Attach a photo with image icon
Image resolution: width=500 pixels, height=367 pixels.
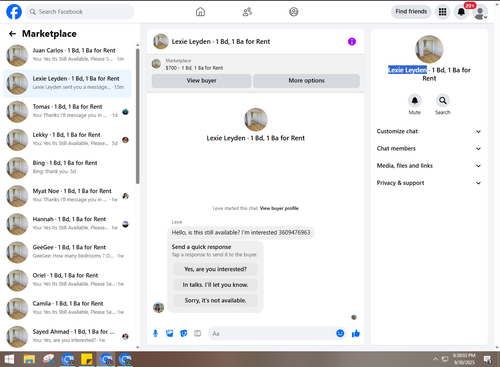[170, 333]
